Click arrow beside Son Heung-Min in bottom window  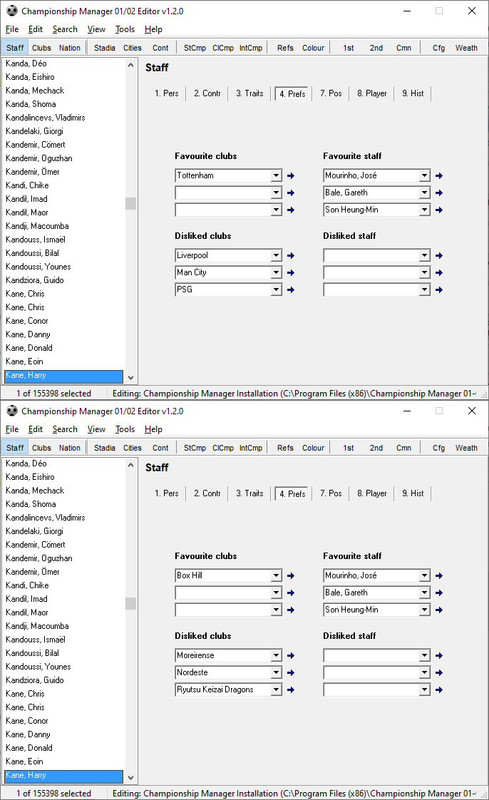(439, 610)
